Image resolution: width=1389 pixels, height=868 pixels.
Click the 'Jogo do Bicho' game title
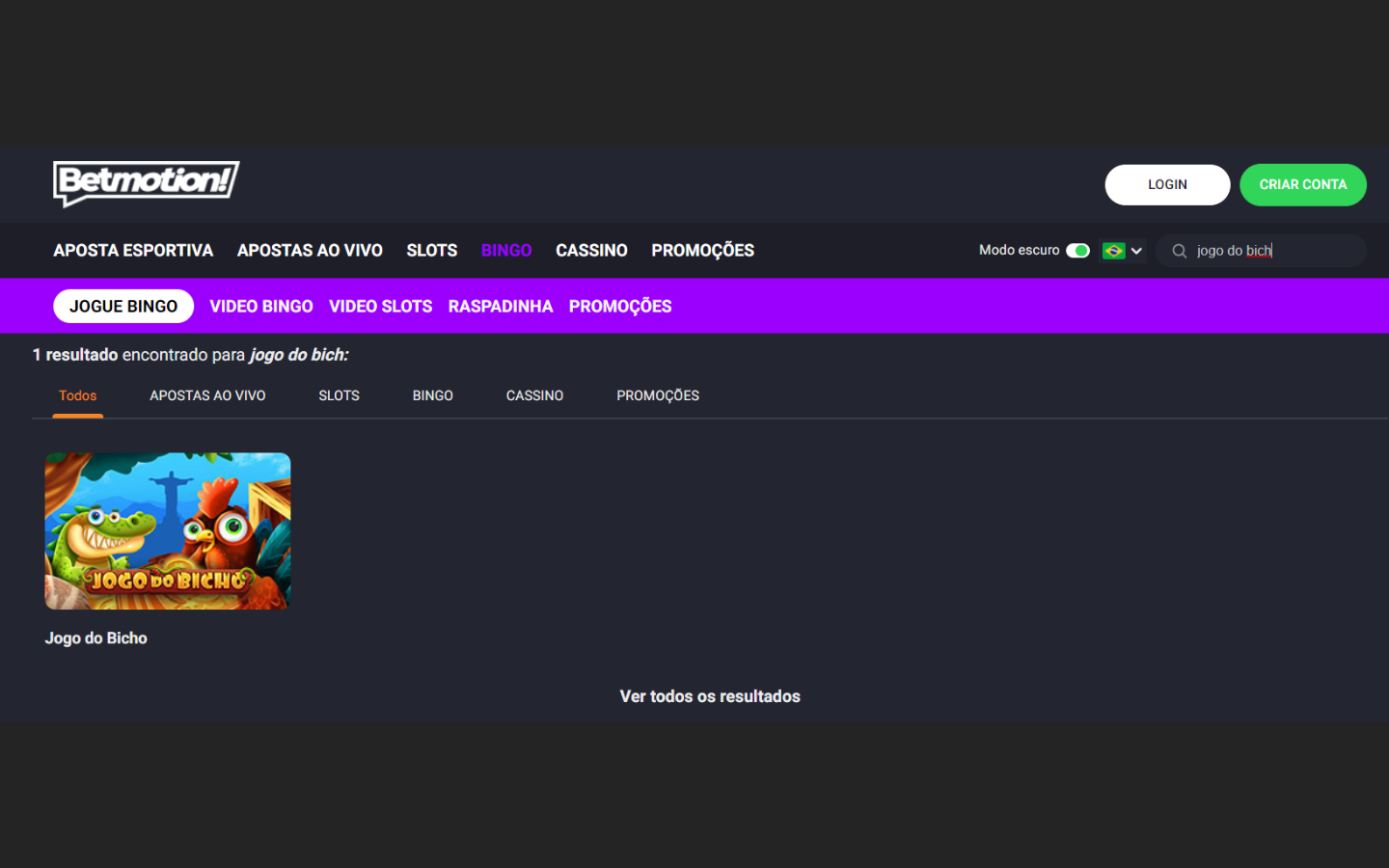96,638
